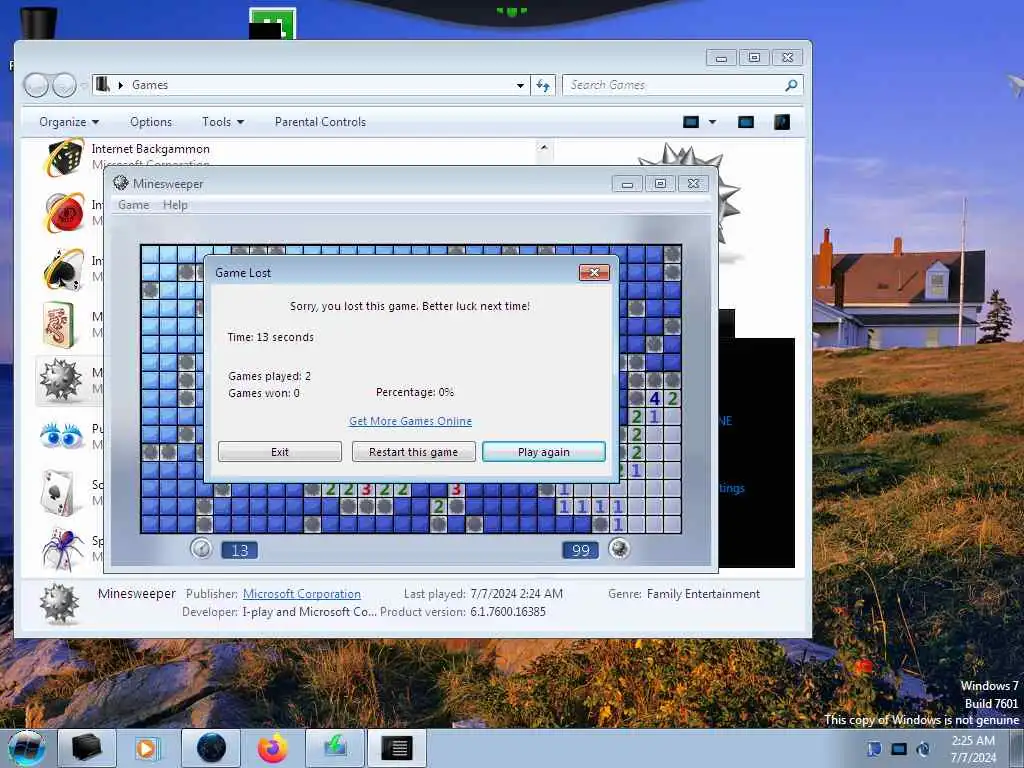The width and height of the screenshot is (1024, 768).
Task: Click the taskbar clock showing 2:25 AM
Action: coord(973,749)
